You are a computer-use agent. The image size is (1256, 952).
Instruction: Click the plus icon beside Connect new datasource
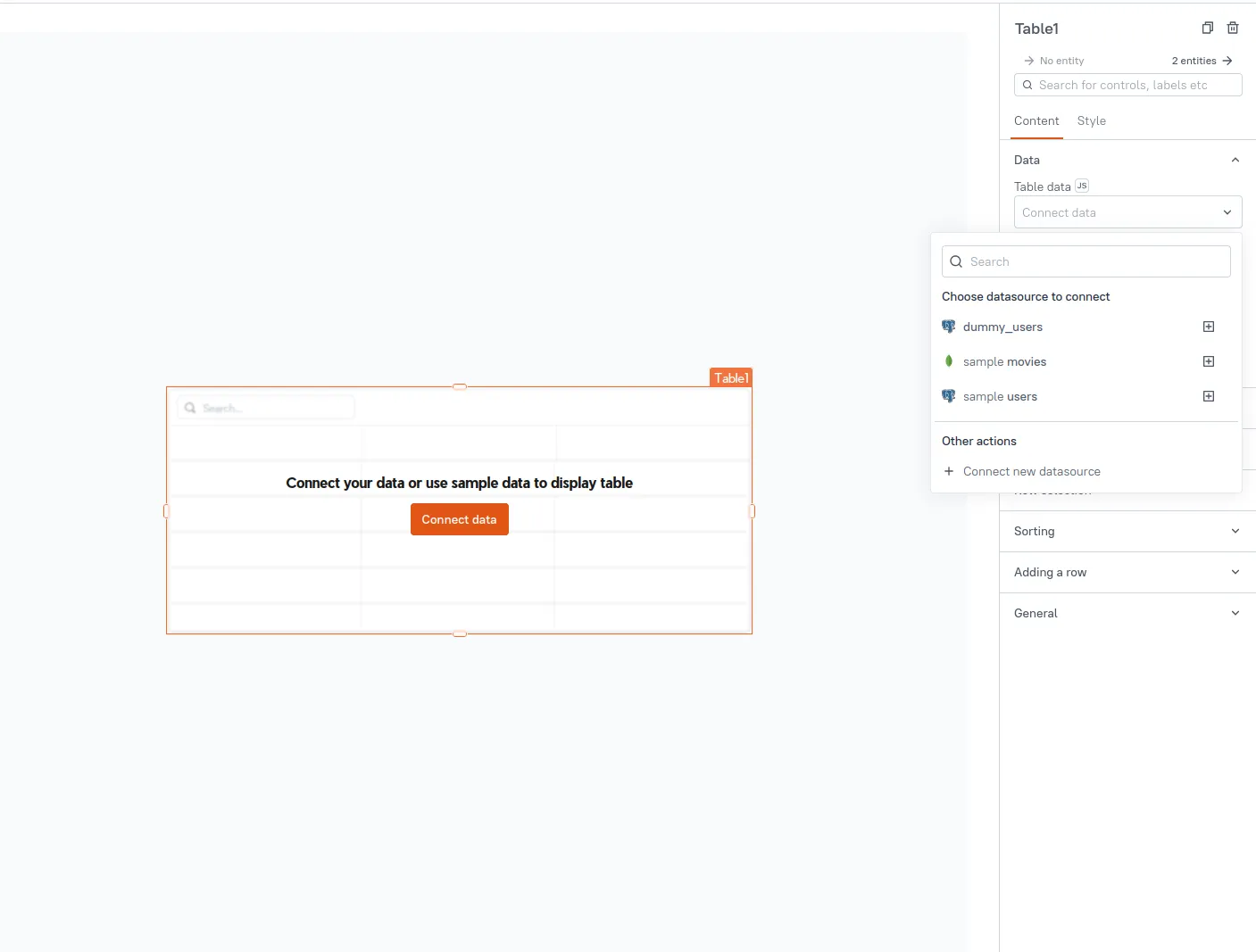(949, 471)
